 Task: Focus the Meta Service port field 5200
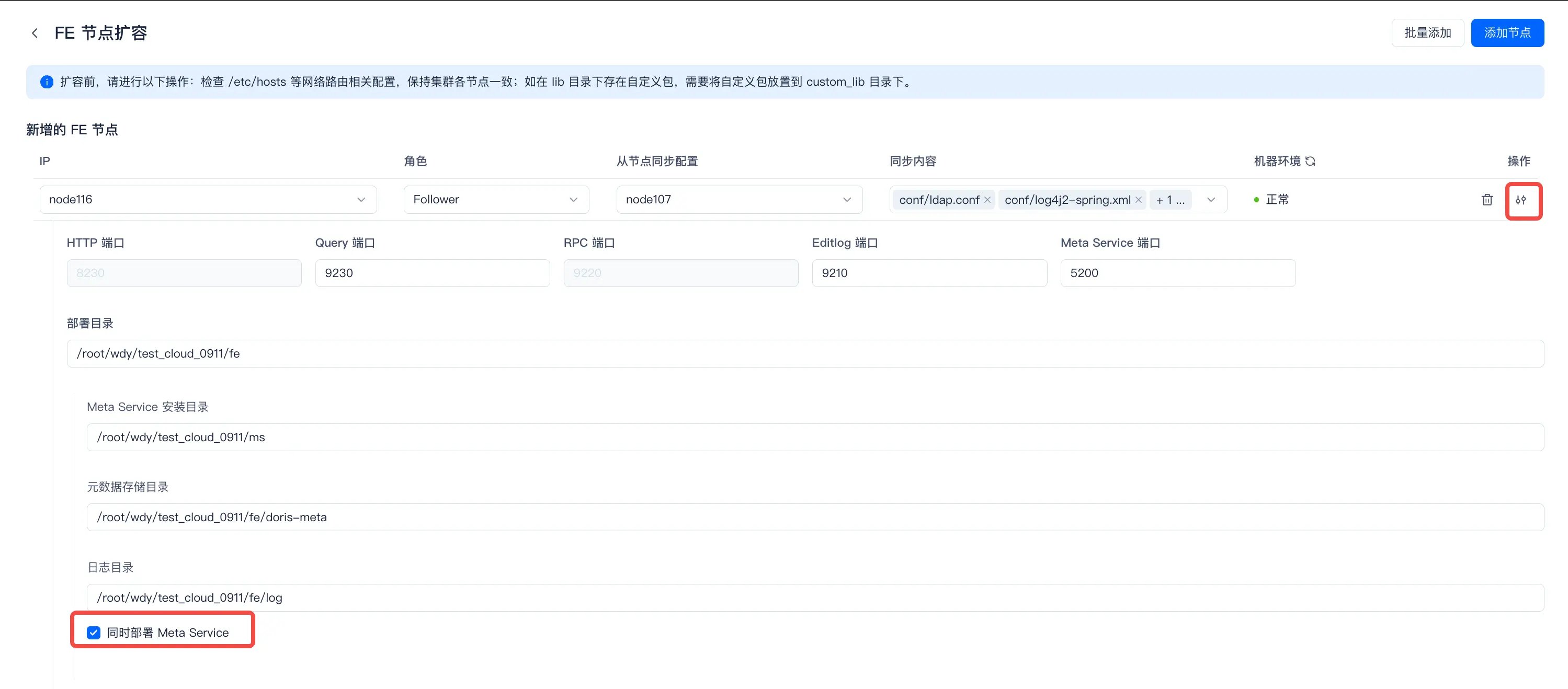coord(1178,273)
